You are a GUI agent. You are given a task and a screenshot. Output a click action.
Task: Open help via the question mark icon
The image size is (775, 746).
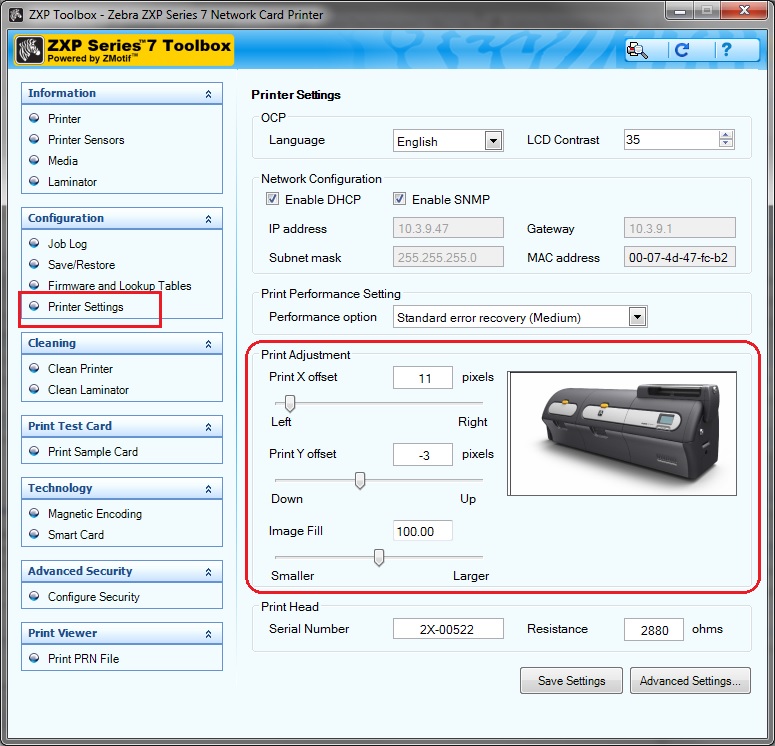pyautogui.click(x=726, y=50)
